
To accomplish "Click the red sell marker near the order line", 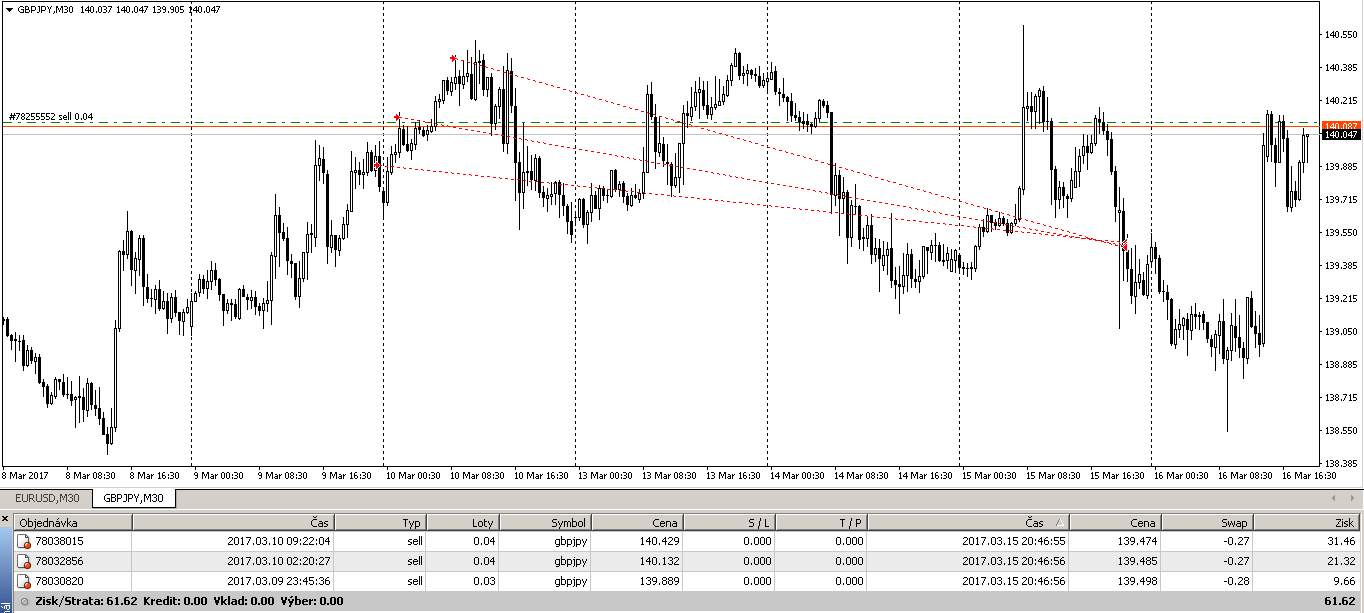I will point(397,116).
